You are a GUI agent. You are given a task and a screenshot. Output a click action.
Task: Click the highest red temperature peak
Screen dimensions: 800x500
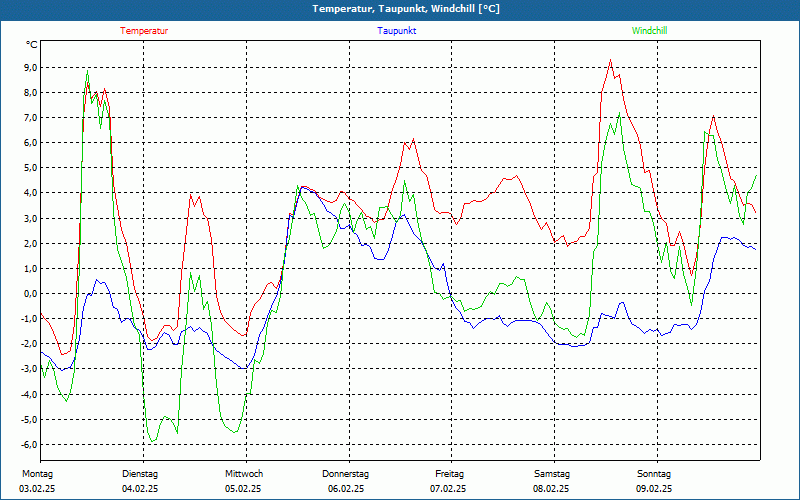coord(610,61)
